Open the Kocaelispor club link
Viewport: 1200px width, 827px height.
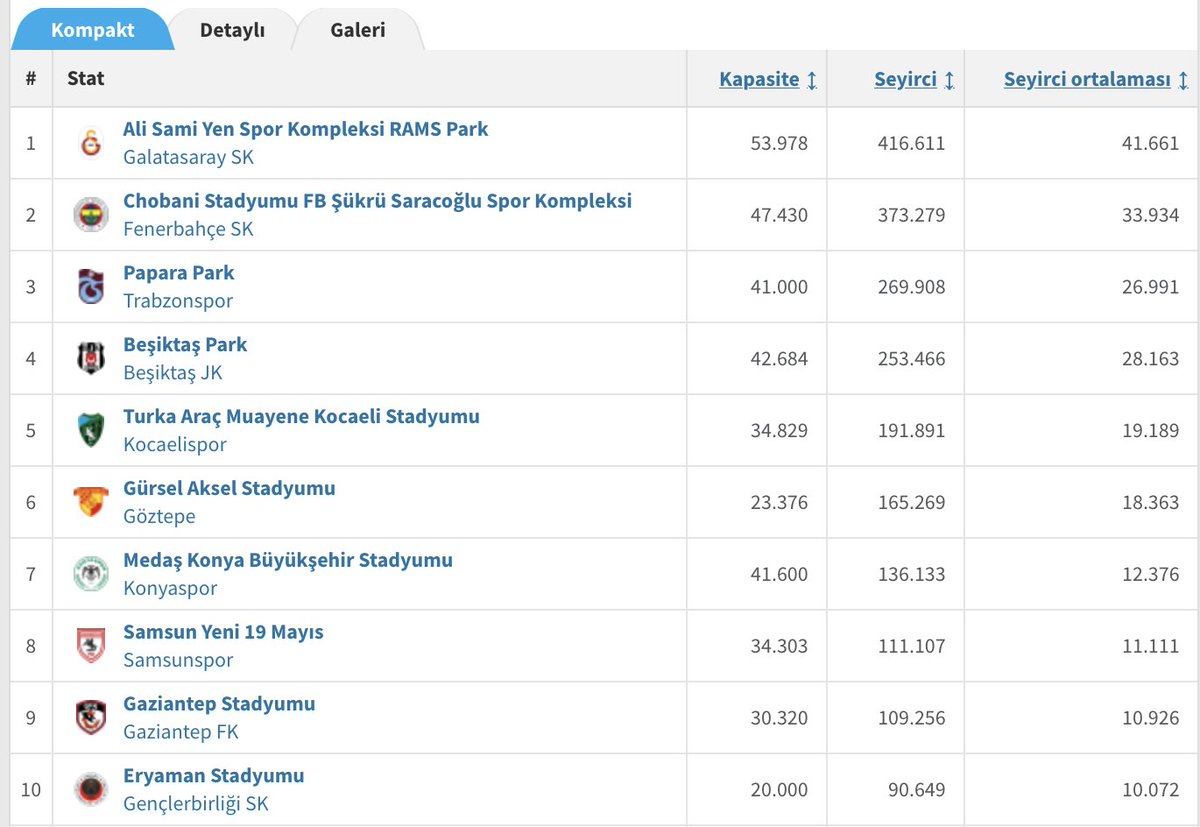tap(175, 445)
